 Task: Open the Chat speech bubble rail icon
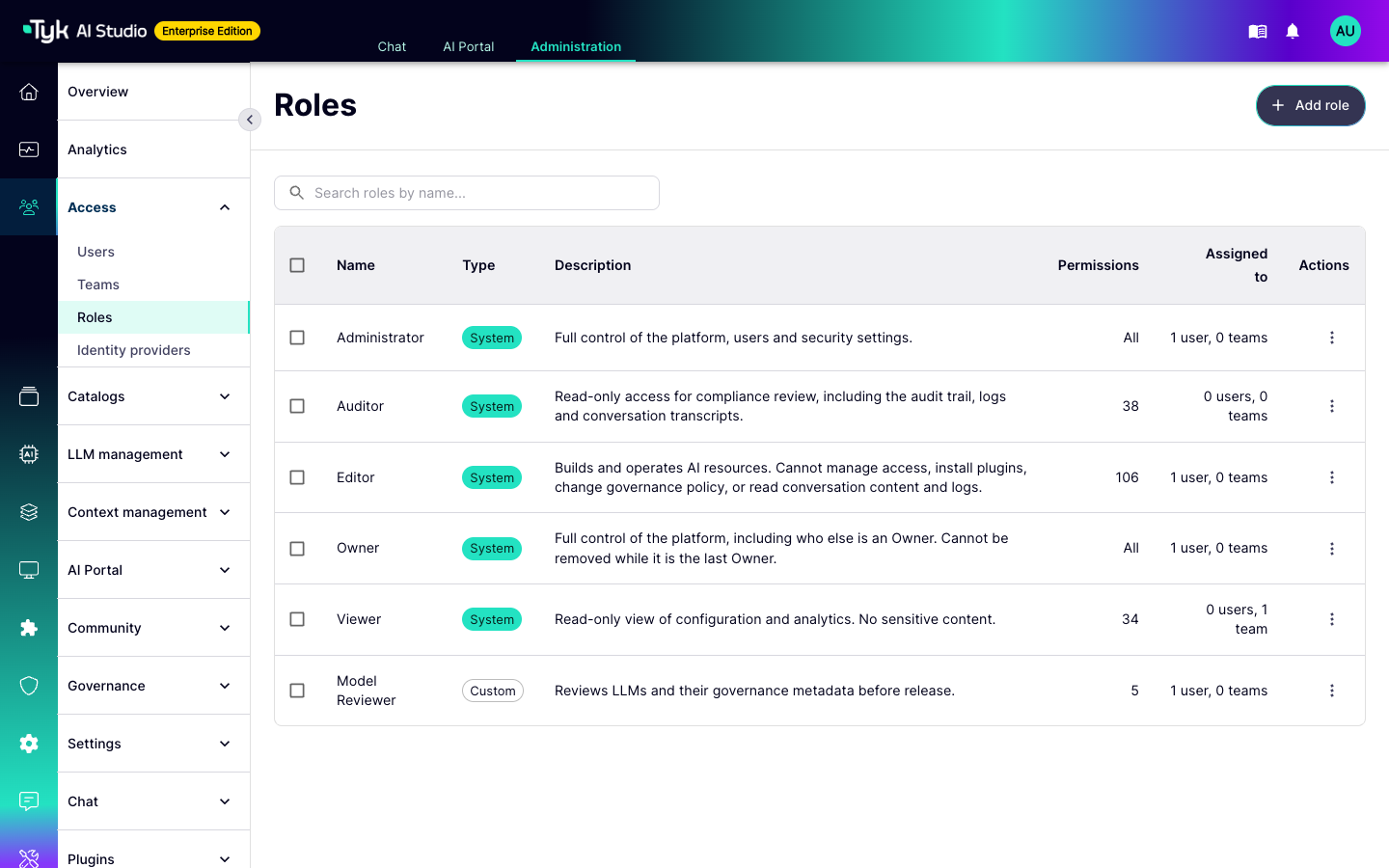pos(29,801)
